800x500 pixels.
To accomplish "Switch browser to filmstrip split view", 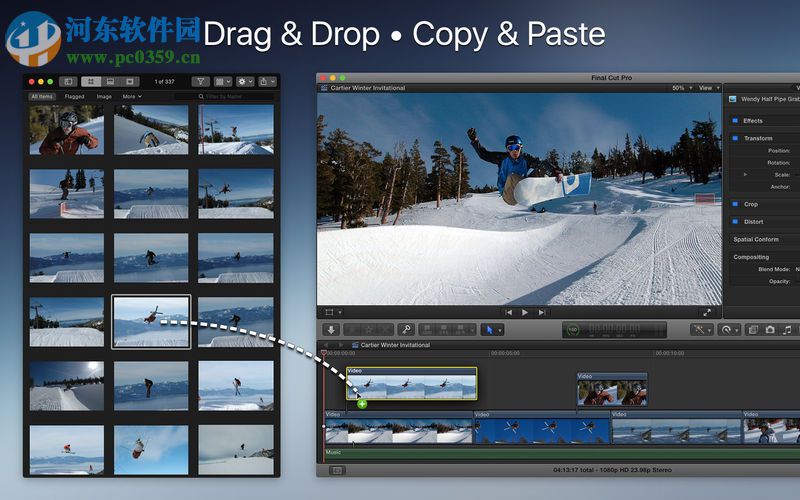I will [x=110, y=82].
